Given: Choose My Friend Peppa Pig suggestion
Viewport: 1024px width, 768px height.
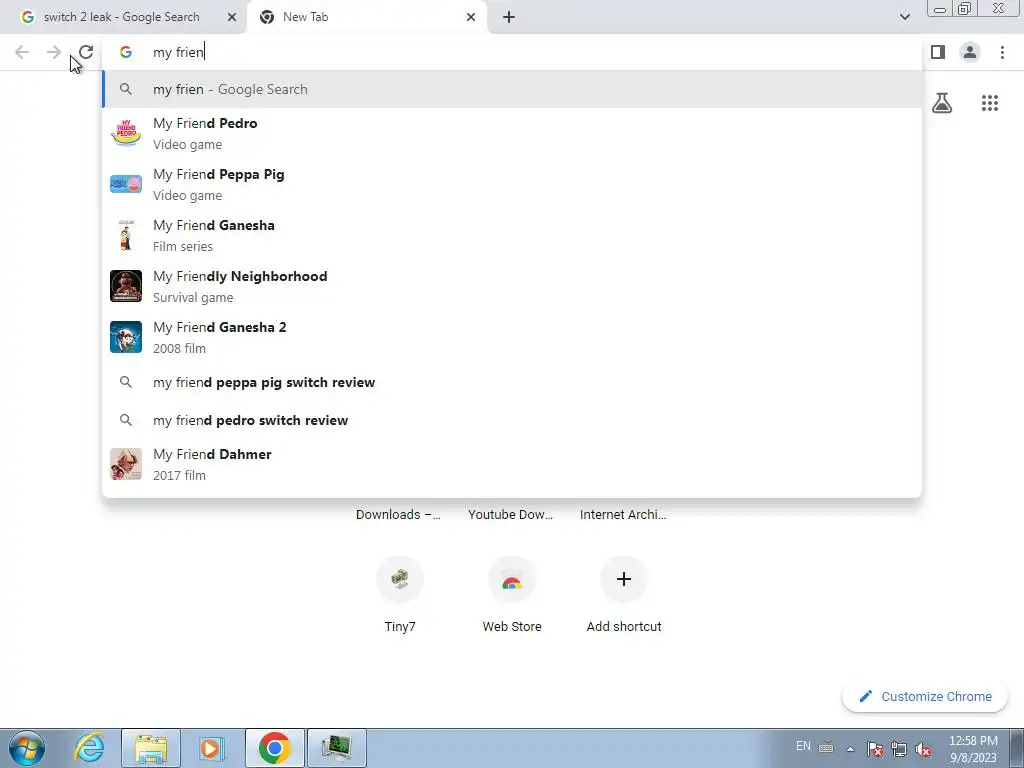Looking at the screenshot, I should click(512, 184).
